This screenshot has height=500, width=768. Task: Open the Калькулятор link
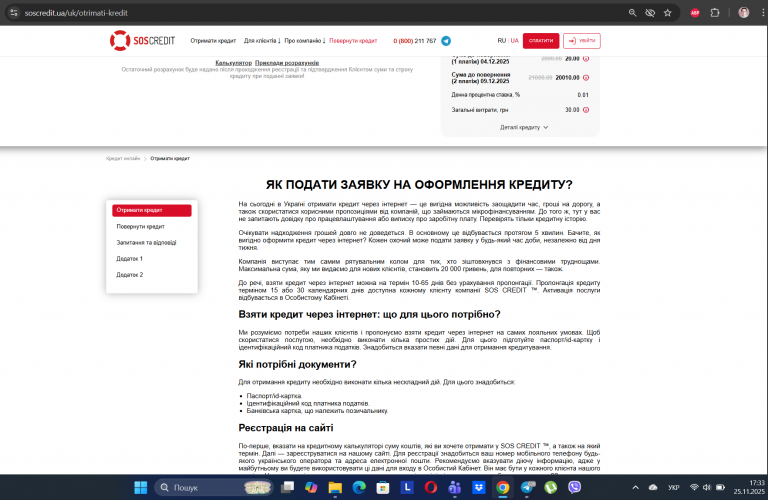tap(234, 63)
